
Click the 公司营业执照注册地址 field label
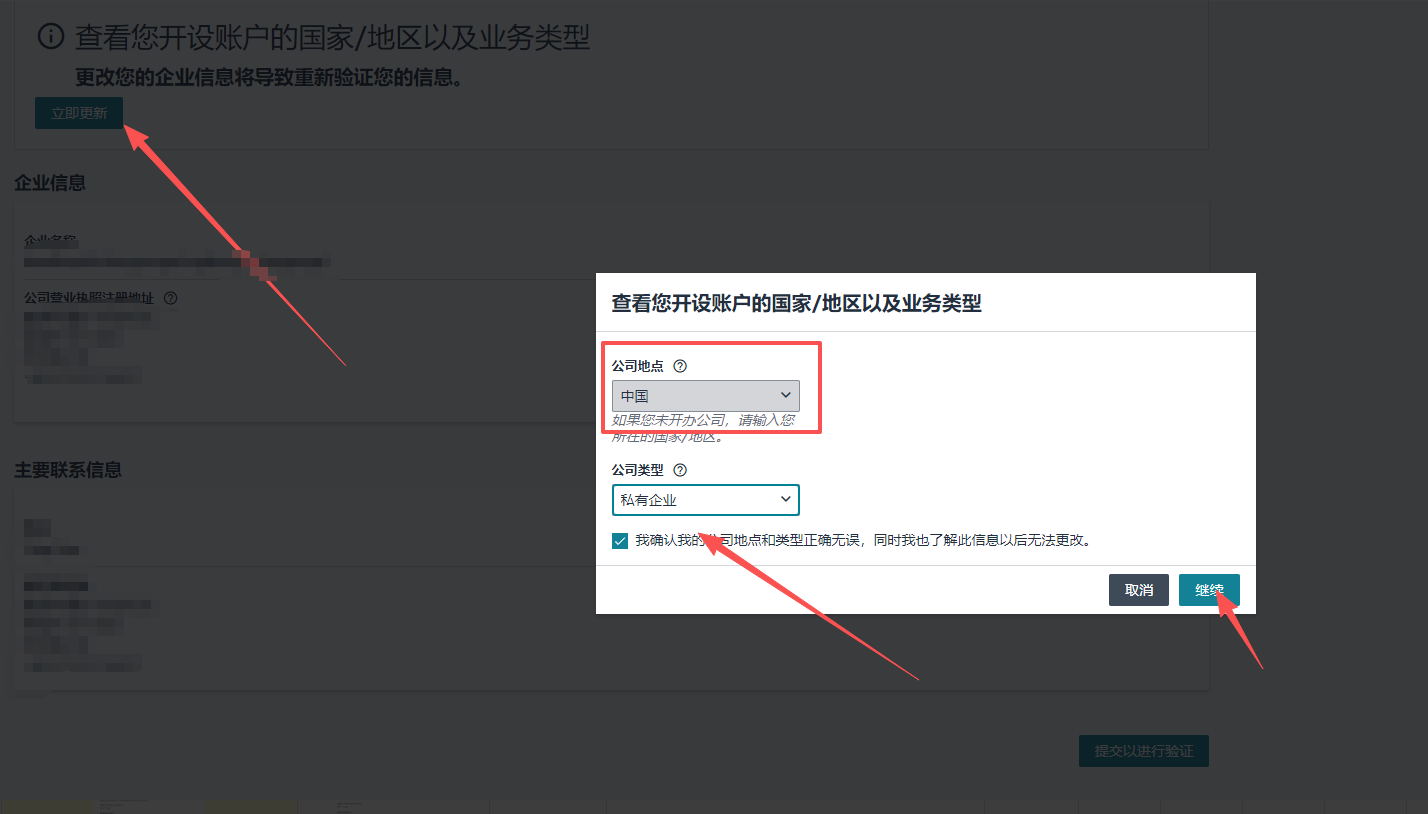pyautogui.click(x=90, y=298)
